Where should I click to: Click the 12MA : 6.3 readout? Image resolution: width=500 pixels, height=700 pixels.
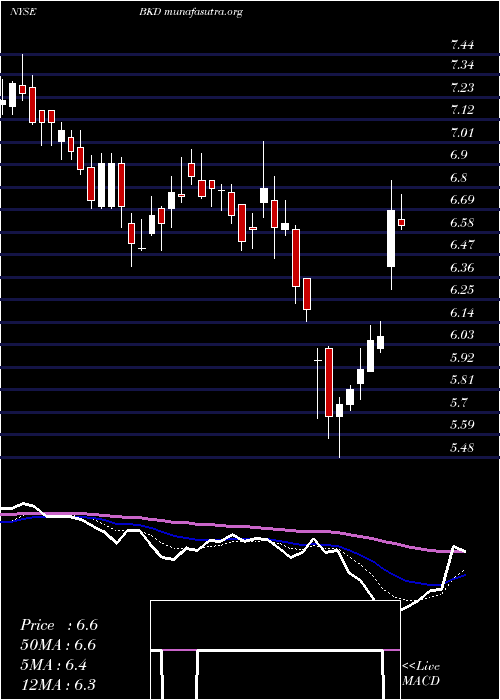[58, 685]
